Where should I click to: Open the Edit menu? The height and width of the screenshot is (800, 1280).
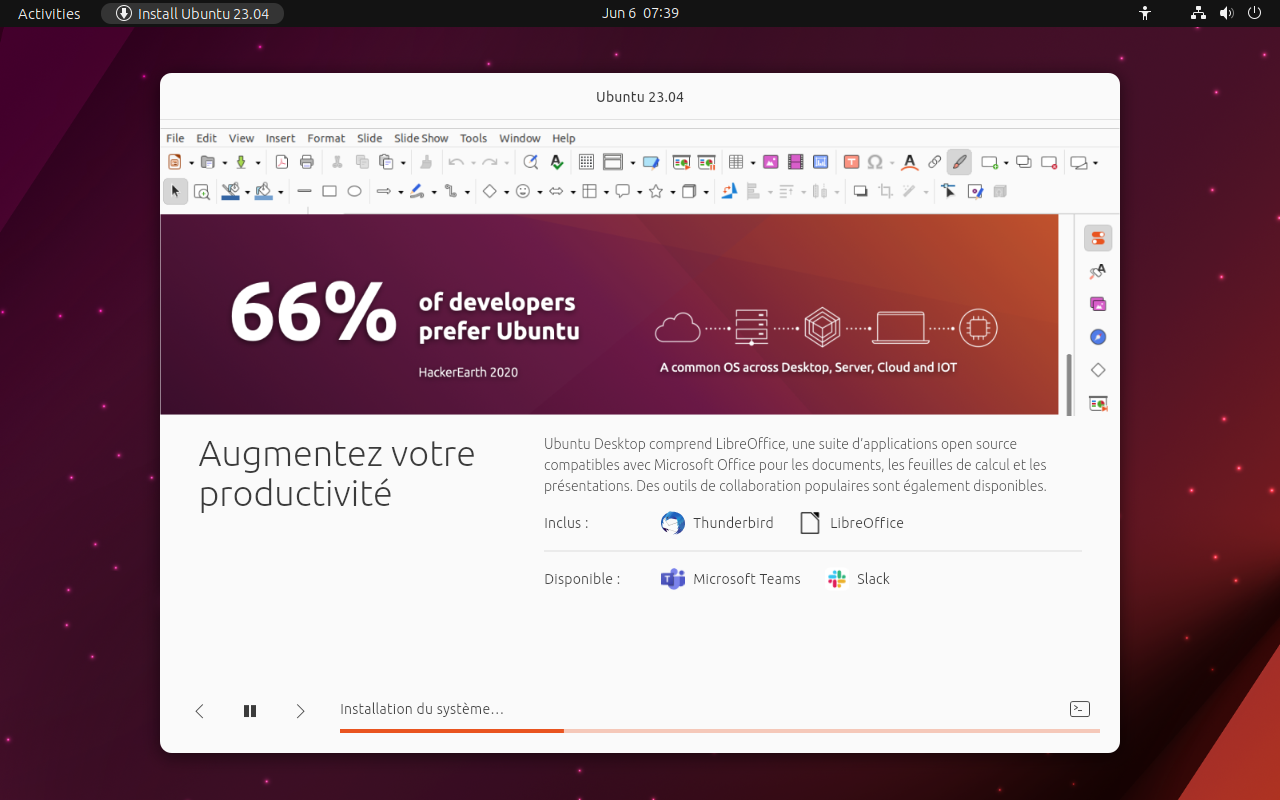pyautogui.click(x=206, y=138)
